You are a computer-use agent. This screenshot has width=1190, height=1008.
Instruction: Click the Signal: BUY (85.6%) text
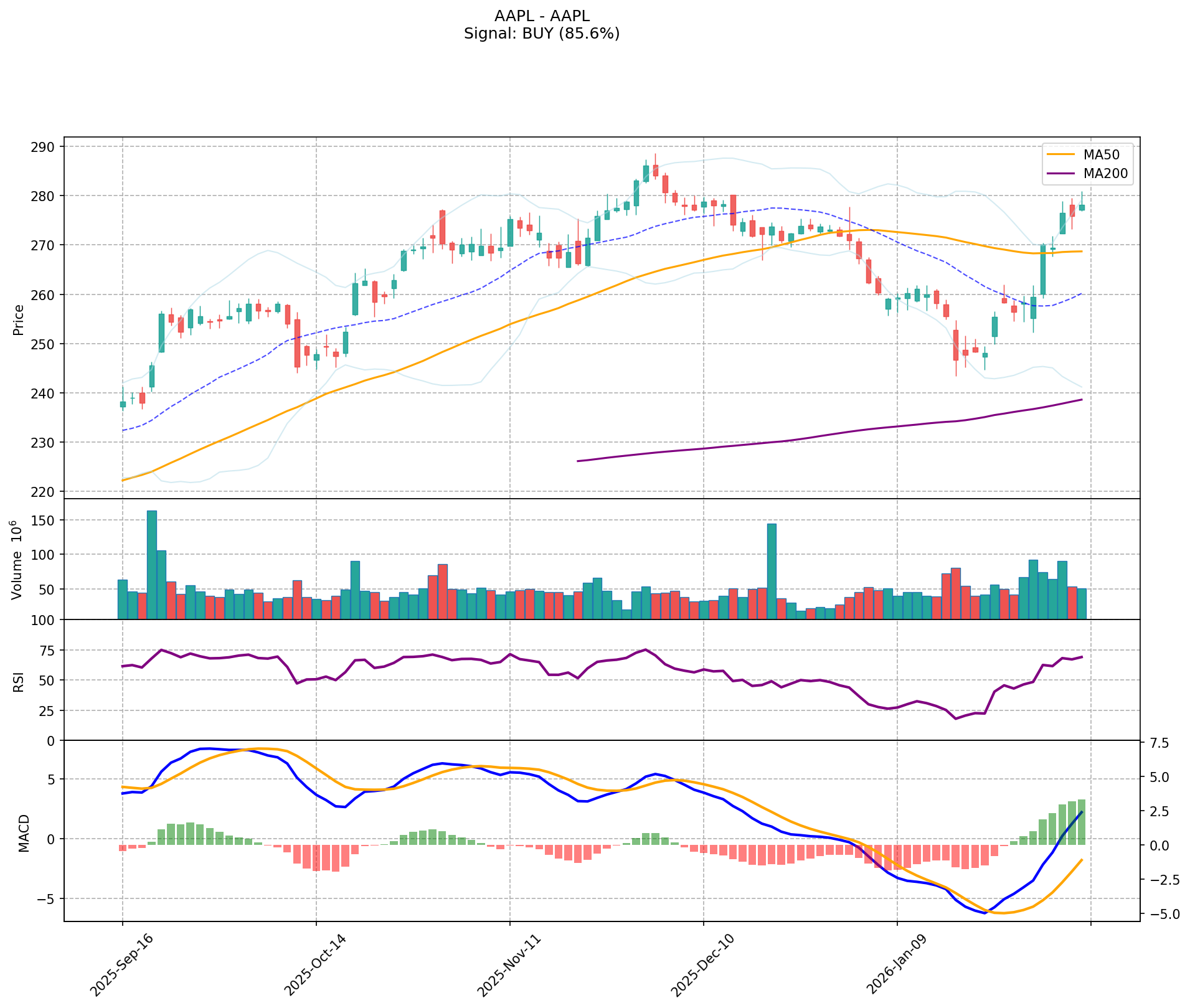pyautogui.click(x=542, y=34)
